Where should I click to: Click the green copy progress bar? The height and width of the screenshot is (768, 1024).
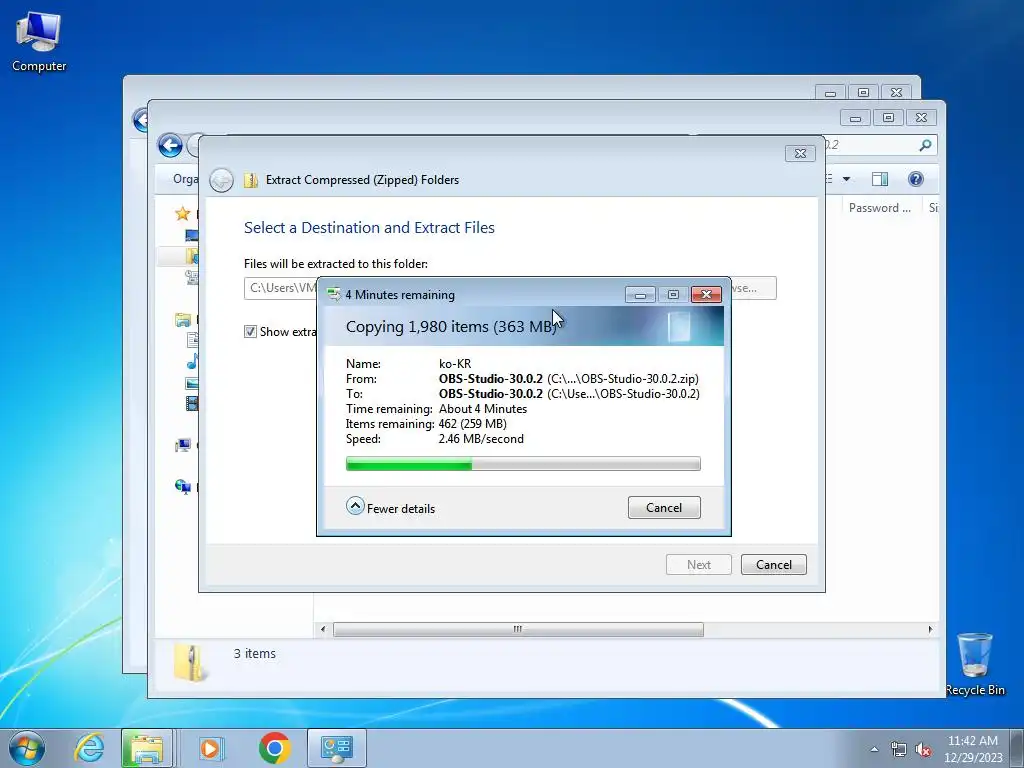pyautogui.click(x=522, y=464)
